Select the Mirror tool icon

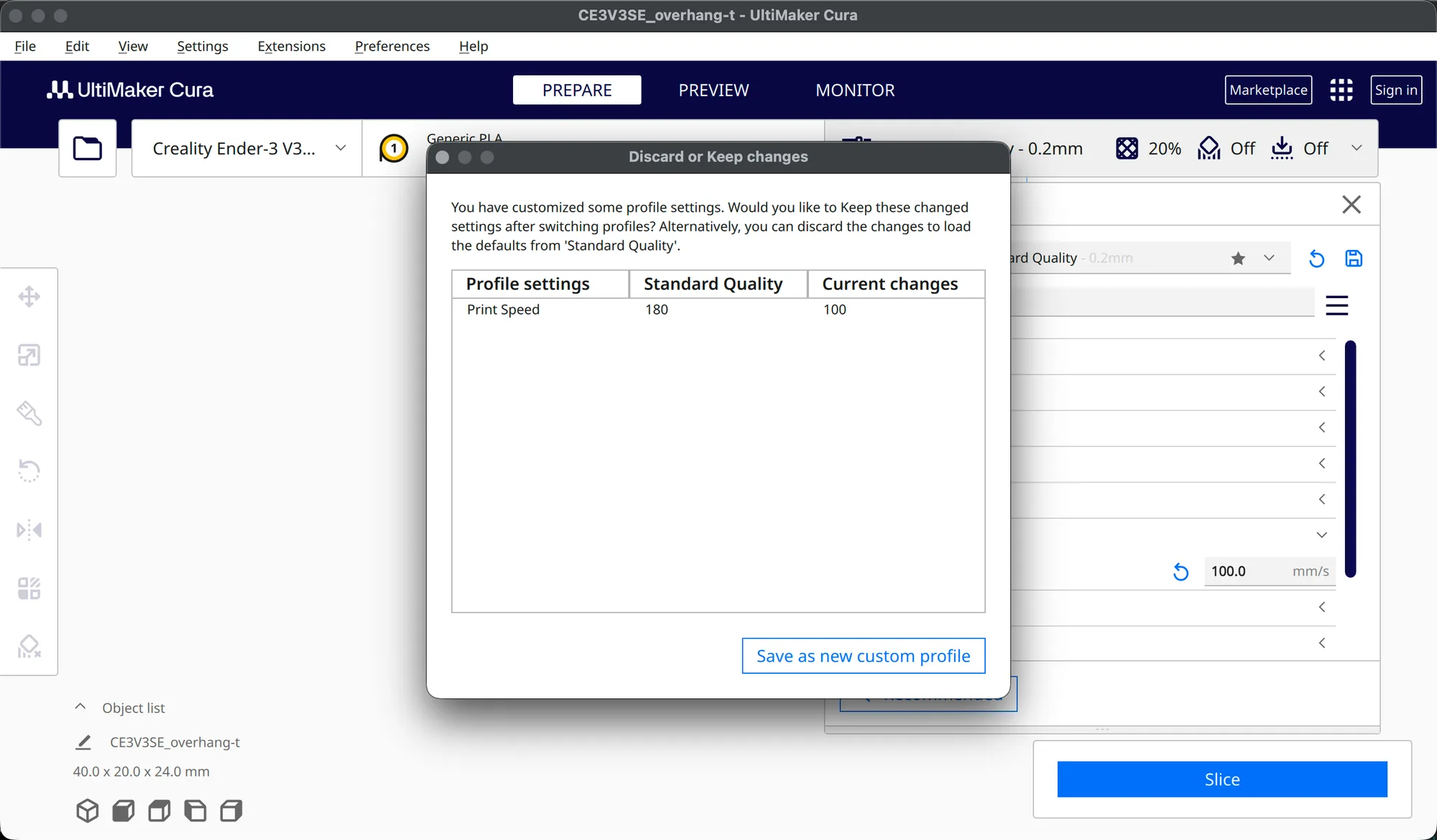(x=29, y=530)
